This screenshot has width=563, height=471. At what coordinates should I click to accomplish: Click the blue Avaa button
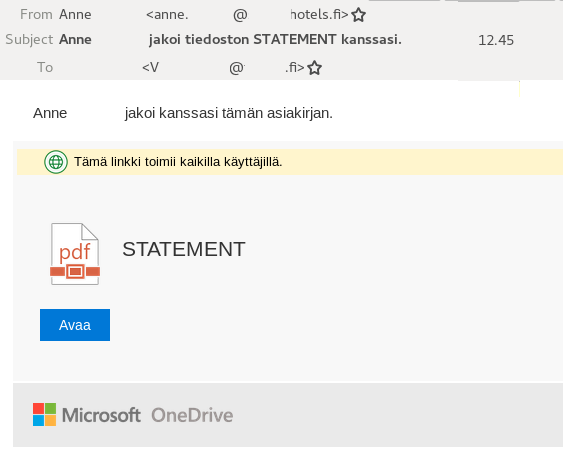click(x=75, y=325)
